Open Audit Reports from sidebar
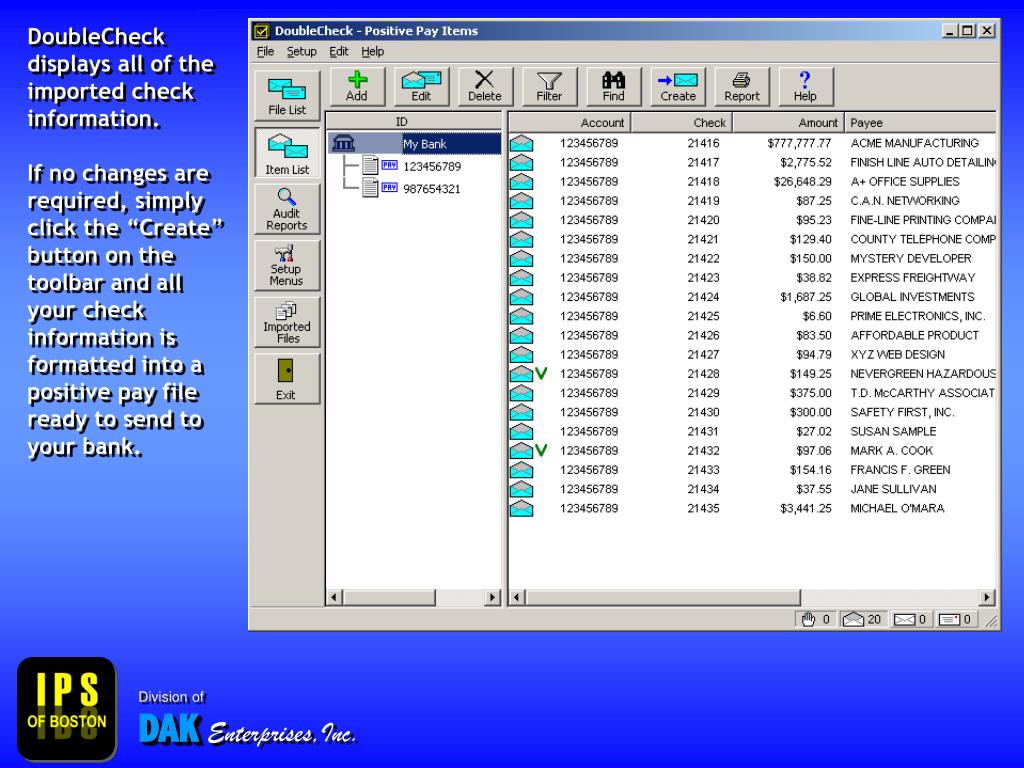The height and width of the screenshot is (768, 1024). coord(287,209)
